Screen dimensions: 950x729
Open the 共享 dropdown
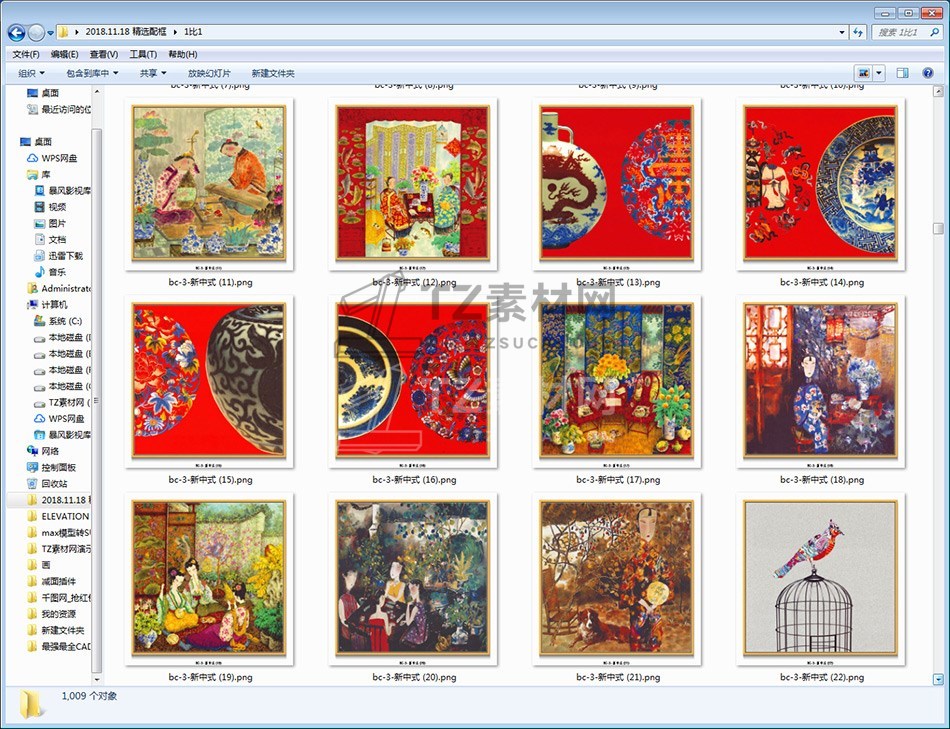pyautogui.click(x=153, y=73)
